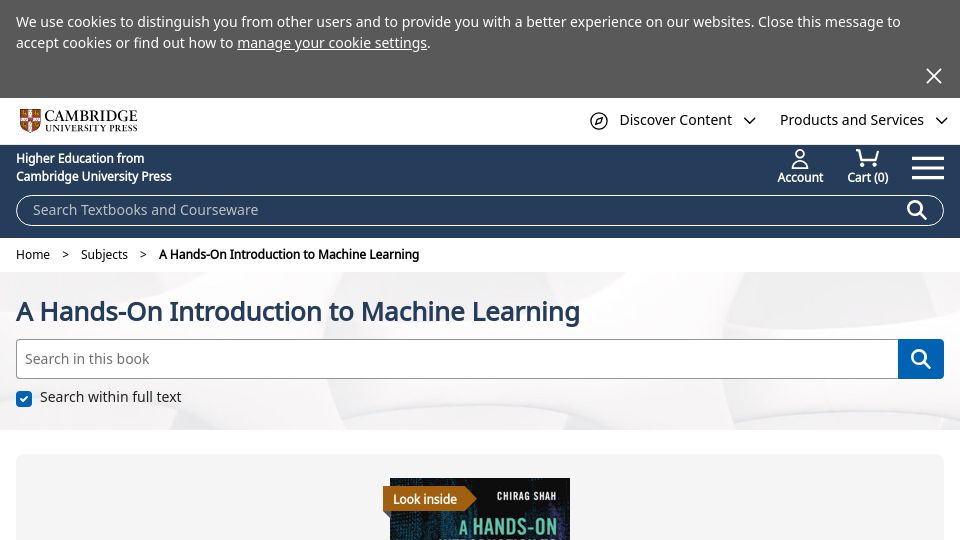Image resolution: width=960 pixels, height=540 pixels.
Task: Expand the Products and Services dropdown
Action: point(863,121)
